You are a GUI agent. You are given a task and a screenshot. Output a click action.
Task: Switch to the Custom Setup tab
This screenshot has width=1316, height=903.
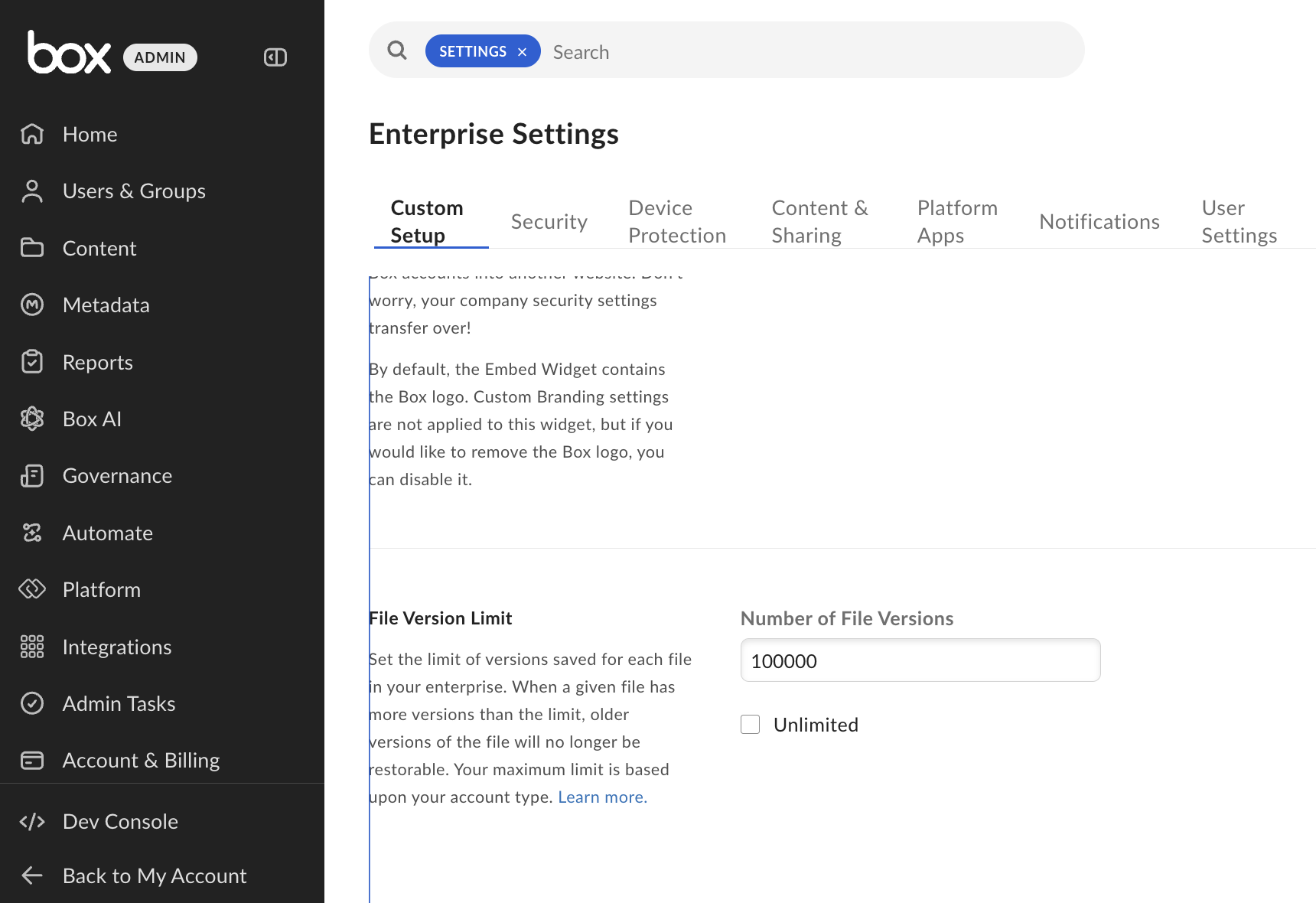click(x=427, y=222)
